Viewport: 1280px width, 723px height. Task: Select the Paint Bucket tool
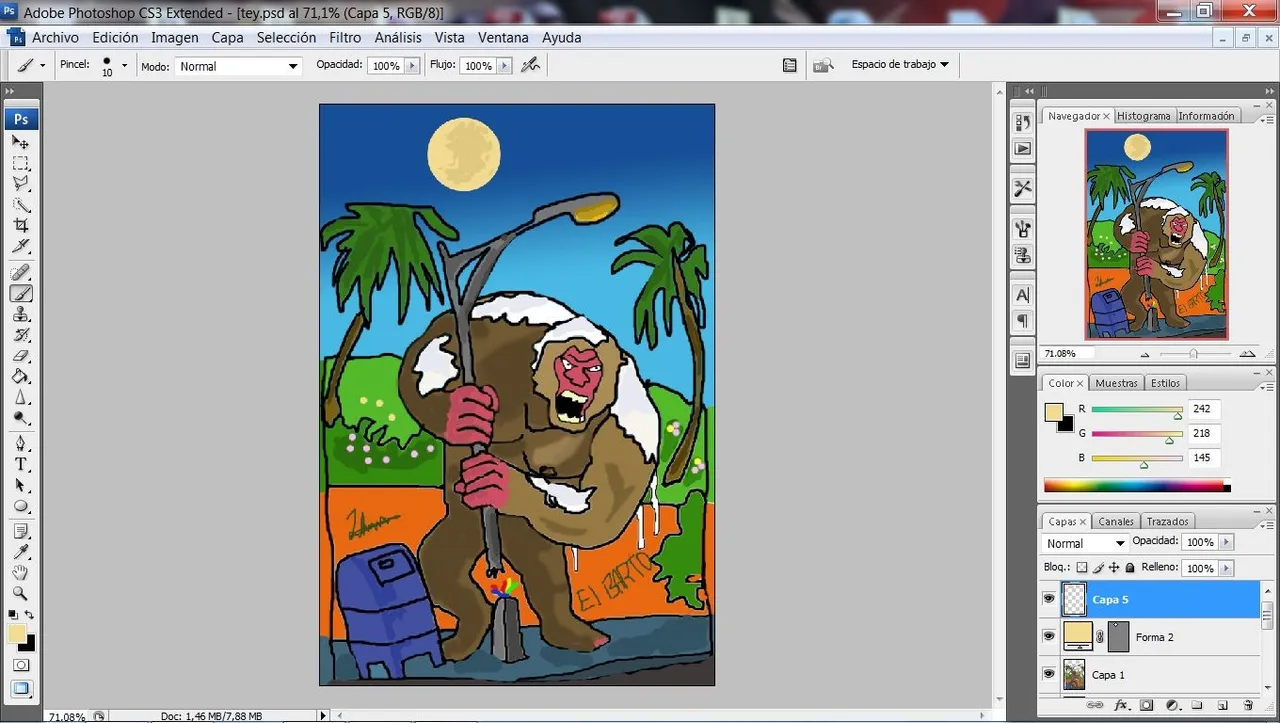21,377
